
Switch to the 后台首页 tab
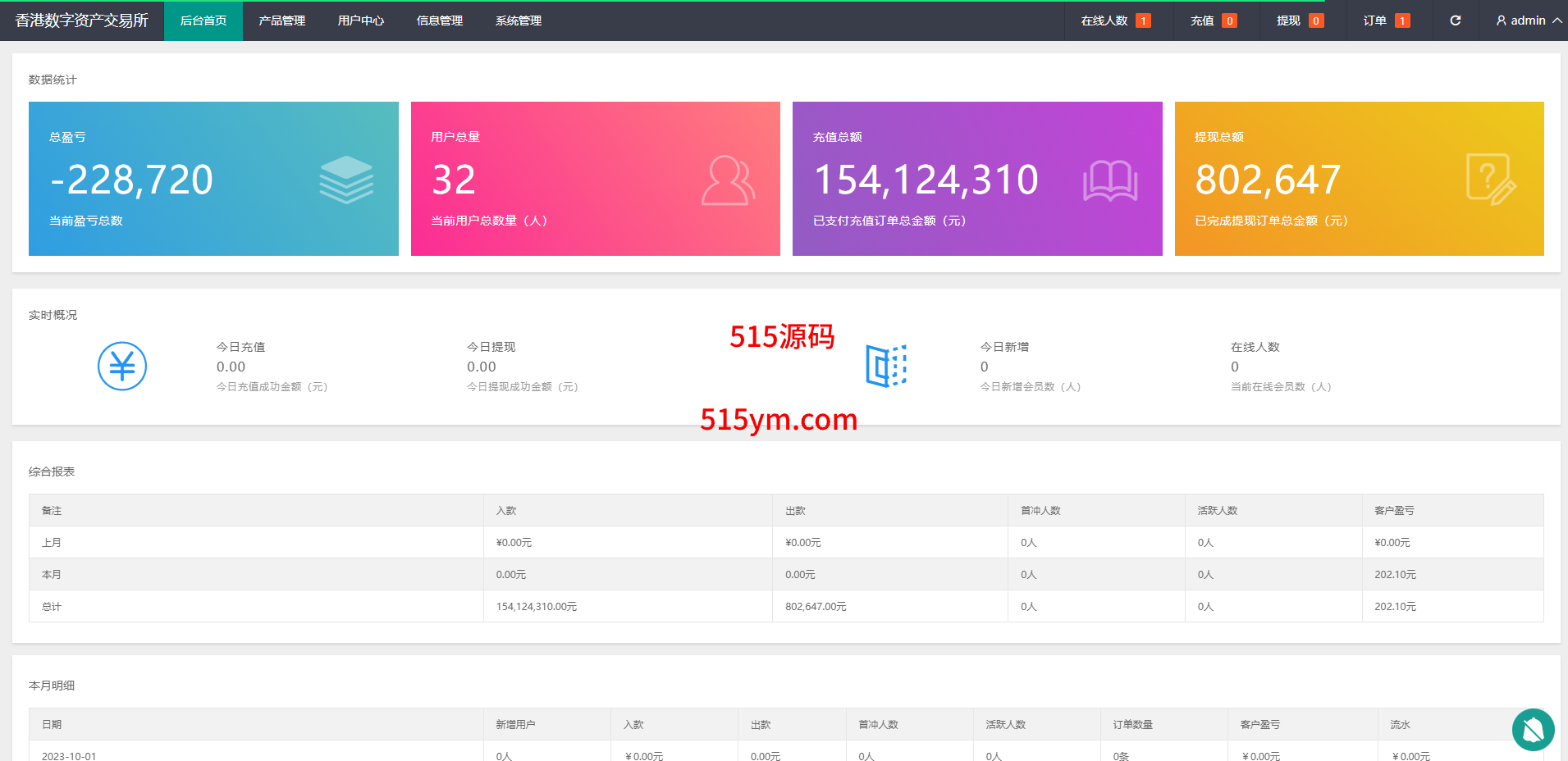coord(203,21)
